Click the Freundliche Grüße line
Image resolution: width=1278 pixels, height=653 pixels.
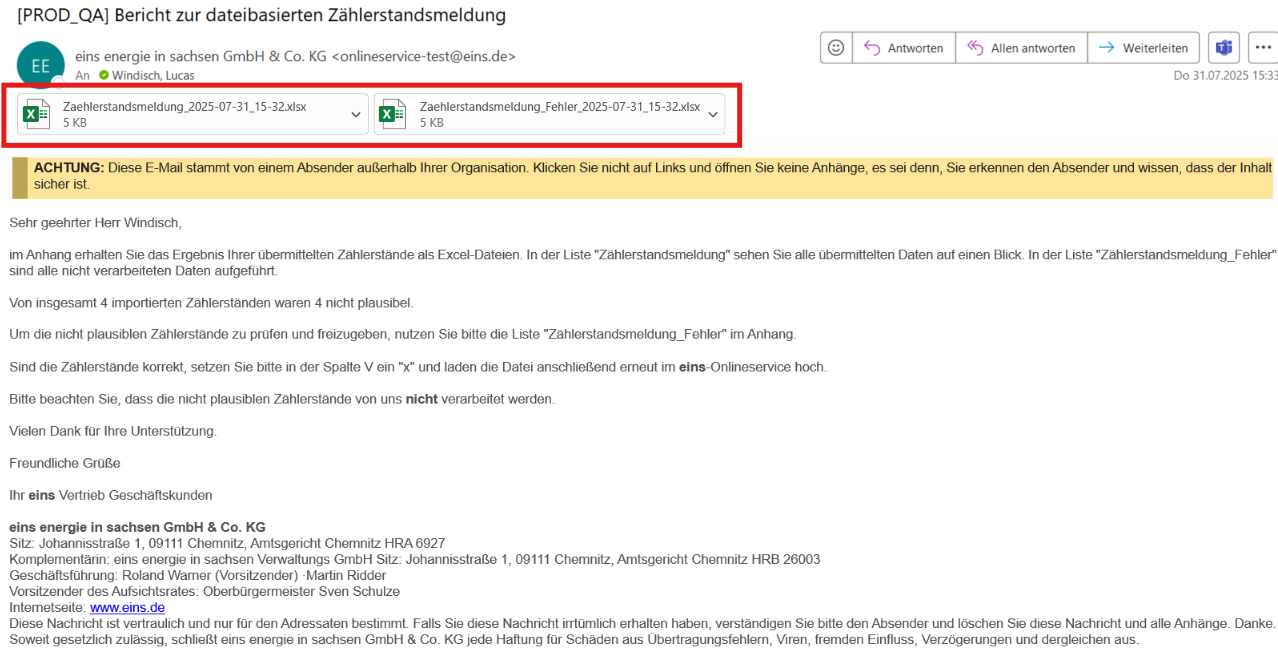[65, 463]
